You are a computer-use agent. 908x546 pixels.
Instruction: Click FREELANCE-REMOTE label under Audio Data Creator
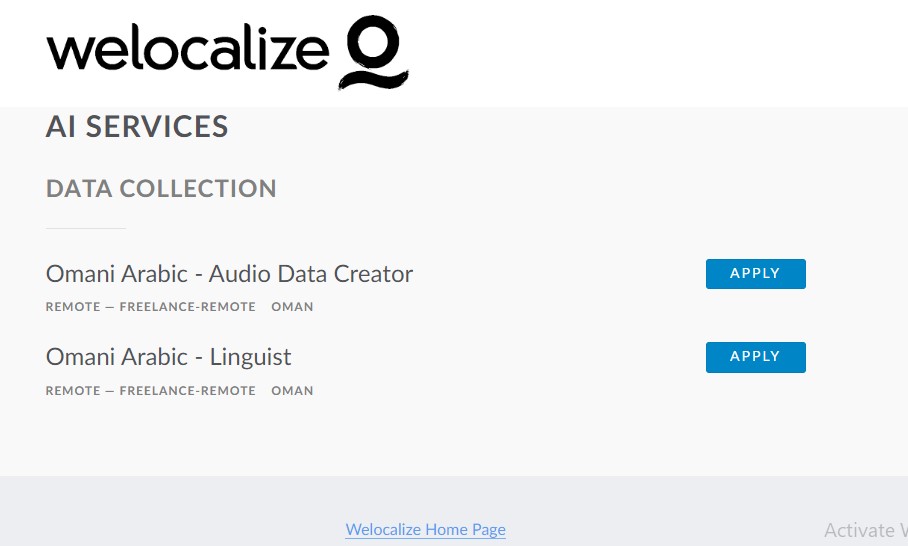188,307
